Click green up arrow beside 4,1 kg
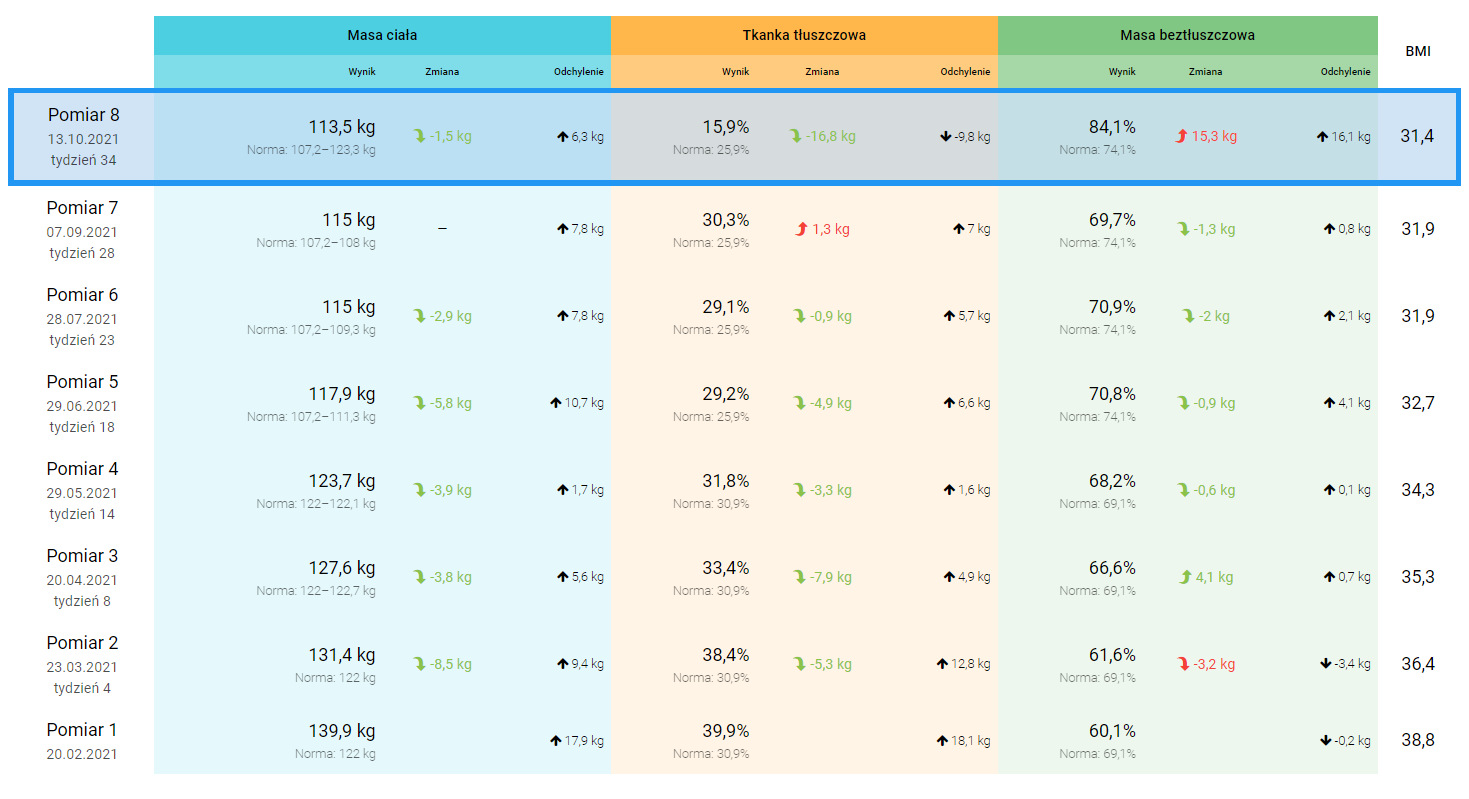This screenshot has width=1469, height=799. 1185,577
